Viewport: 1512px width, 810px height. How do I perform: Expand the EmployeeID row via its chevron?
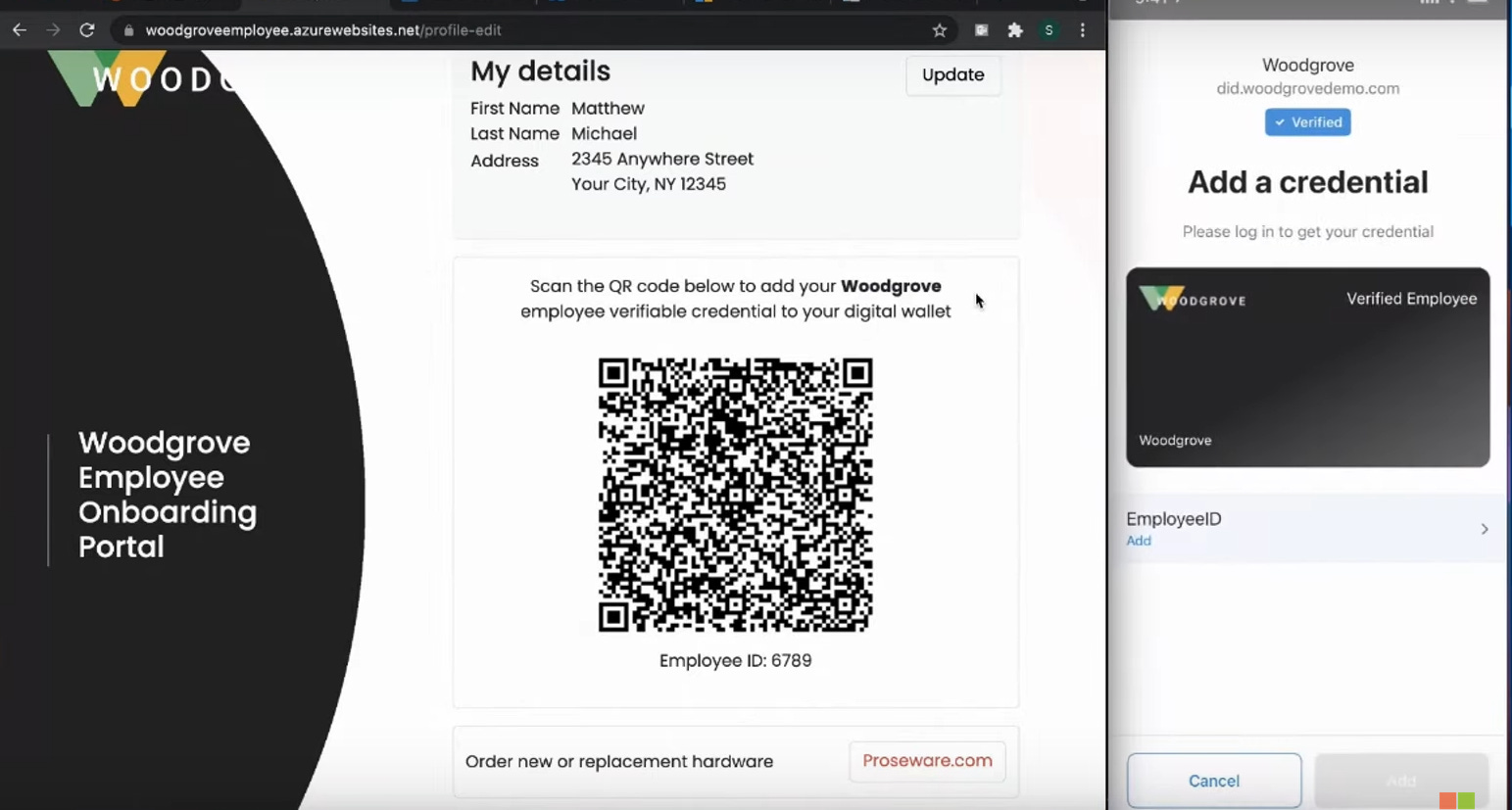coord(1485,528)
